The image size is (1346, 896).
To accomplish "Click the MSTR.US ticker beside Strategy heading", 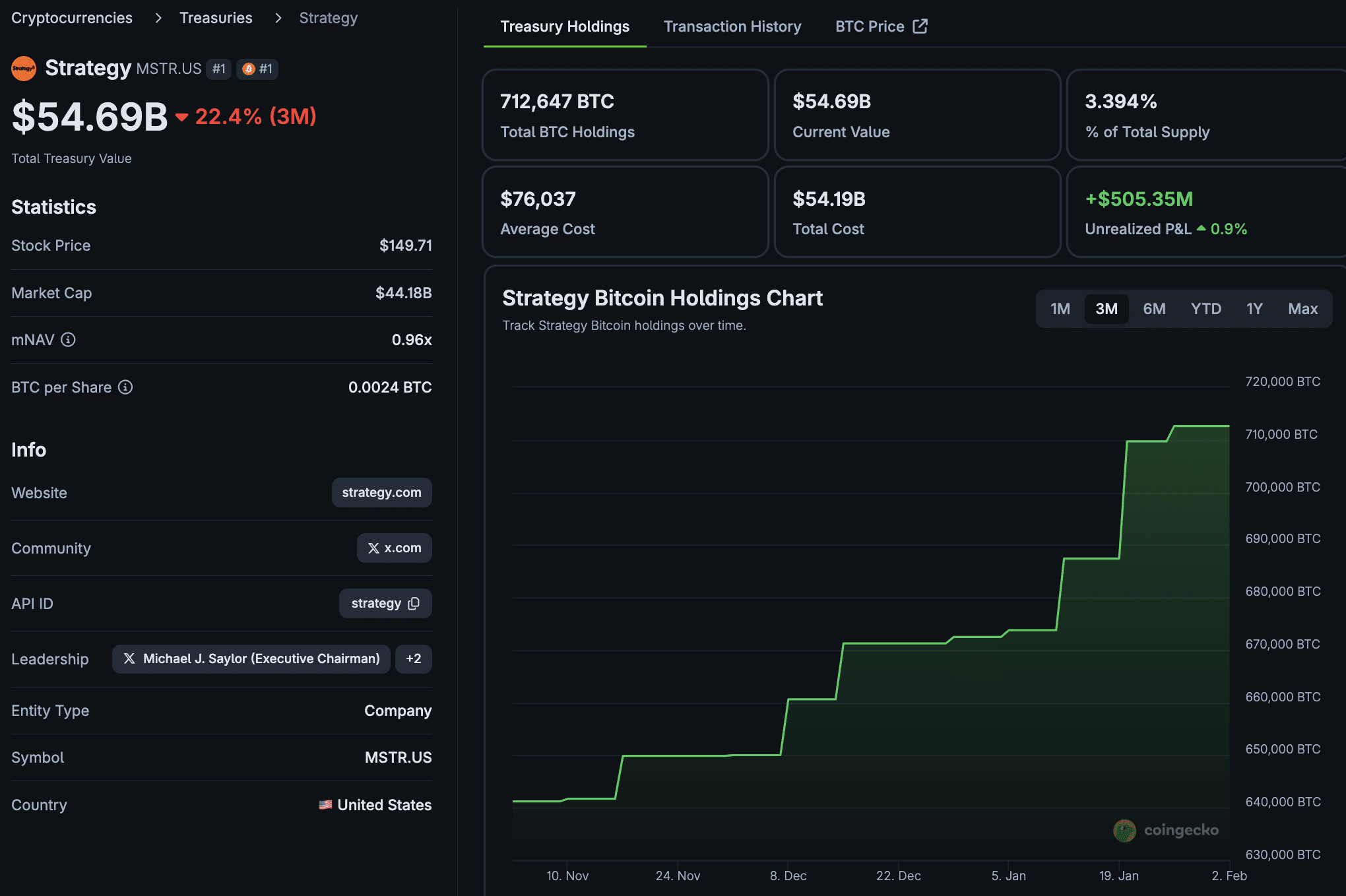I will click(x=169, y=69).
